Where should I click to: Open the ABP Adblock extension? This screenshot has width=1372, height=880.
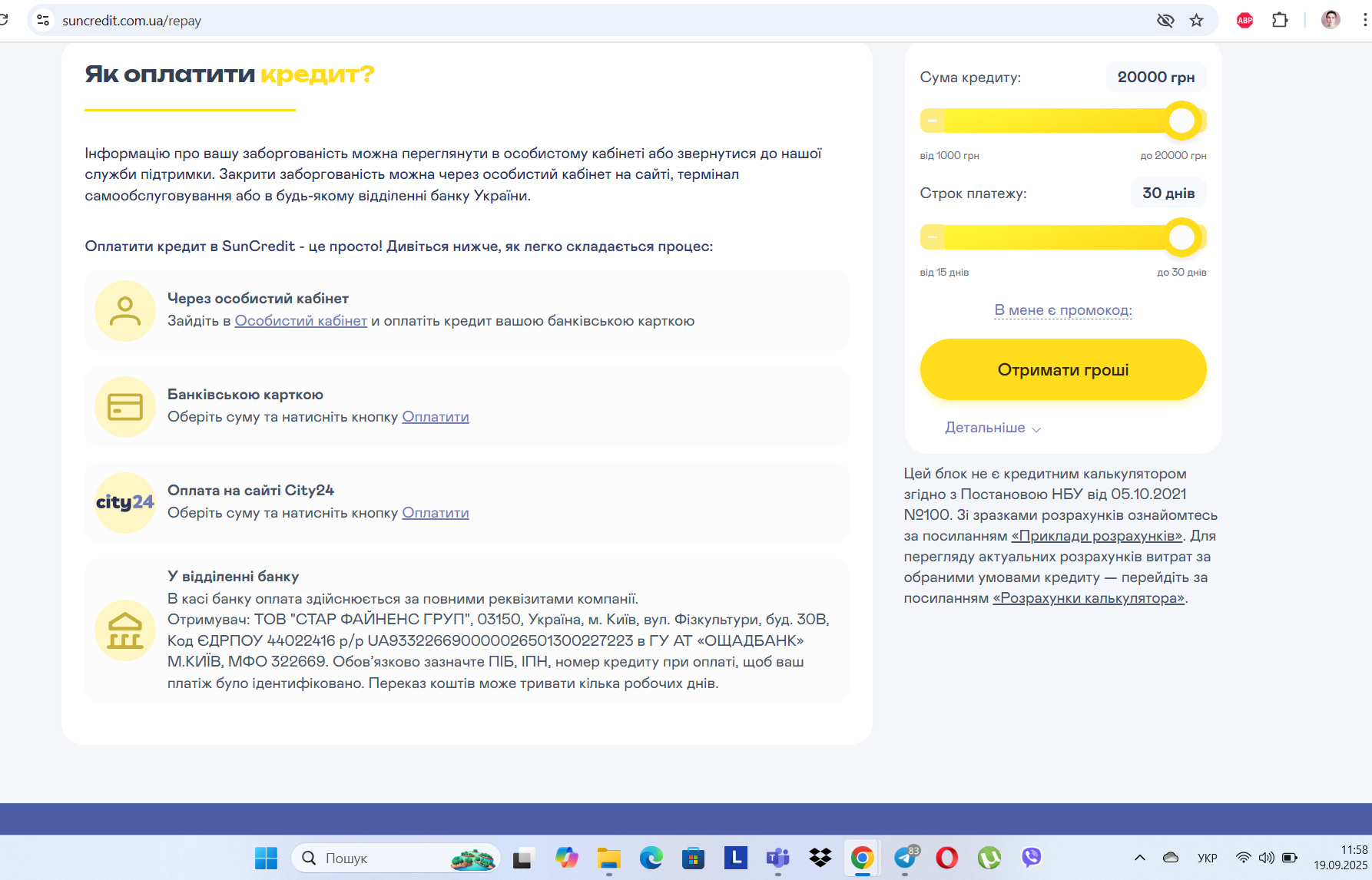coord(1244,21)
